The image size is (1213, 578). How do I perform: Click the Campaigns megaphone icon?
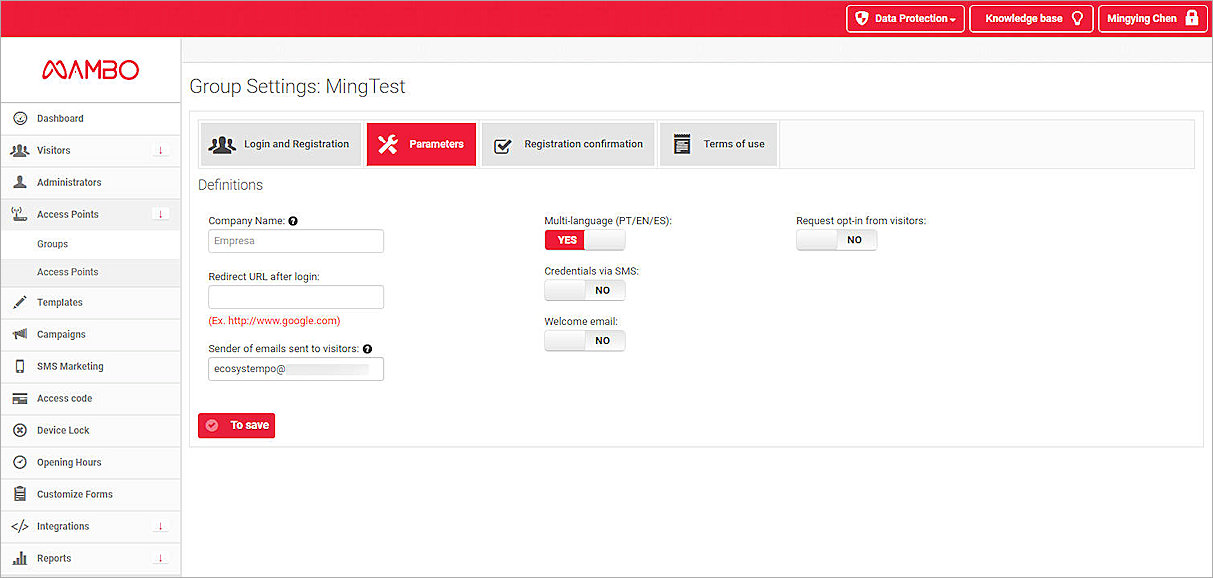(19, 335)
